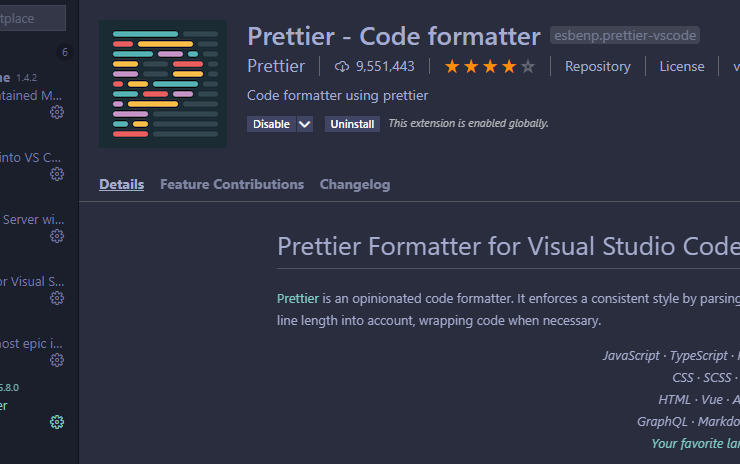Click the 9,551,443 install count number

pyautogui.click(x=385, y=67)
